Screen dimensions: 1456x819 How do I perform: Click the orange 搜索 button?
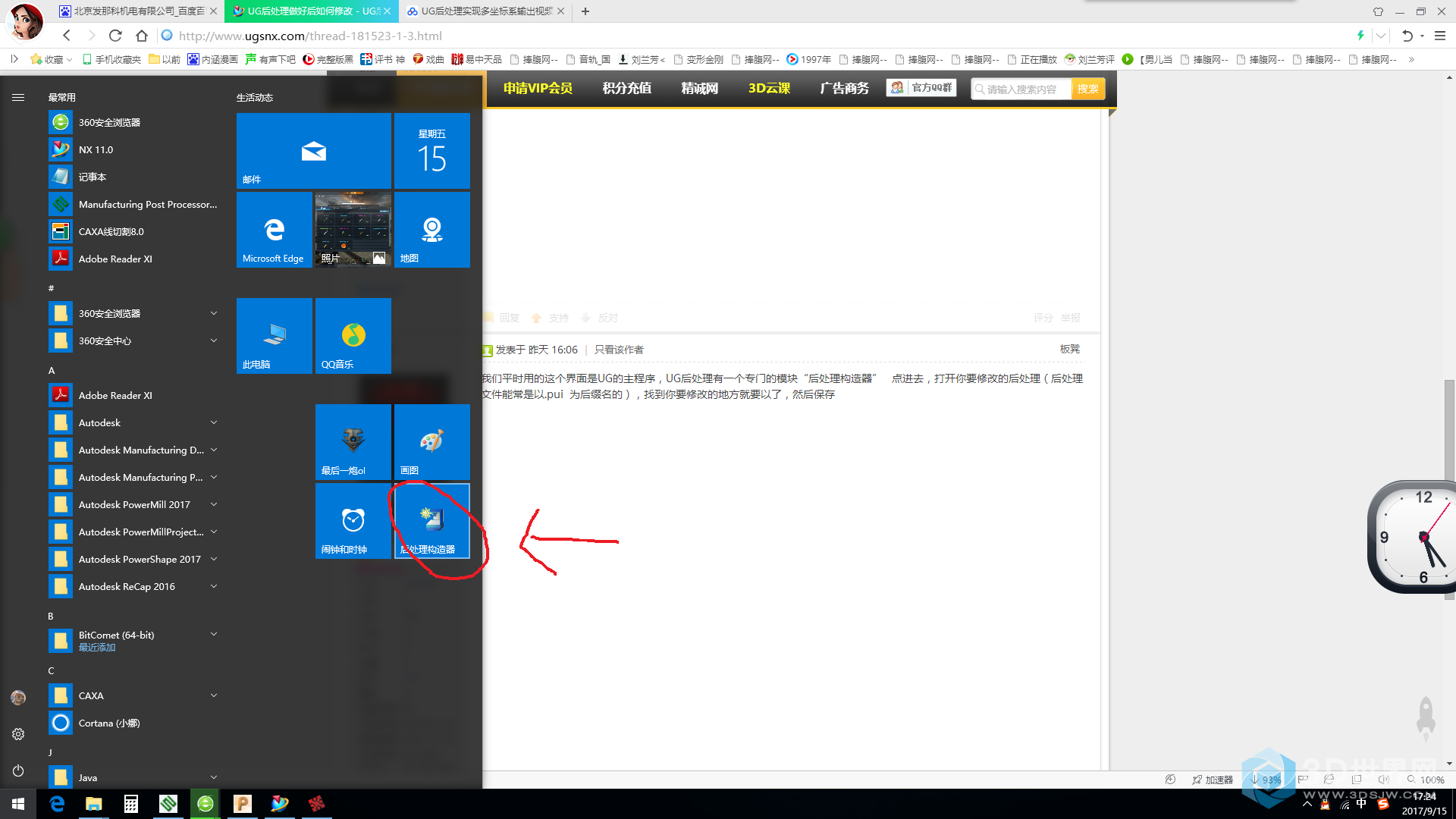[x=1088, y=89]
